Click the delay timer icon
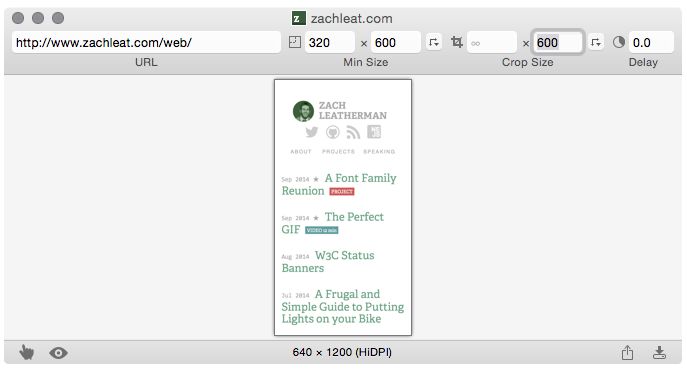The width and height of the screenshot is (687, 372). tap(619, 42)
